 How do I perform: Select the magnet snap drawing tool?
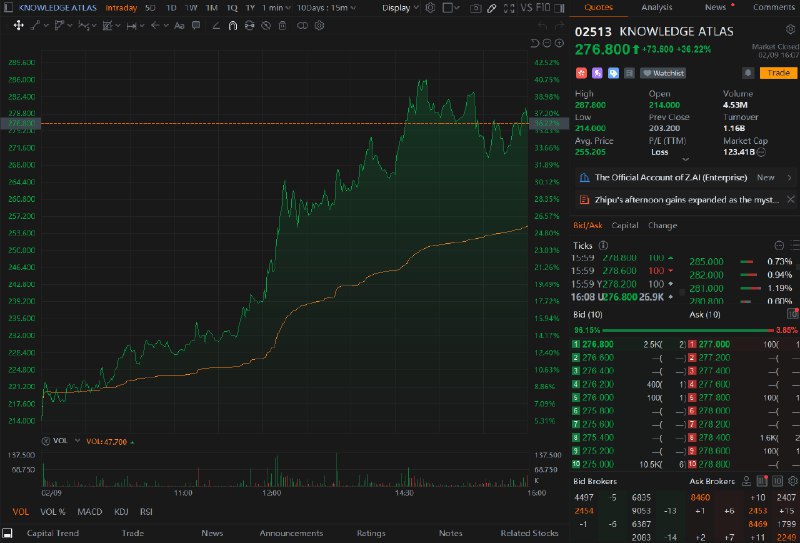tap(233, 25)
